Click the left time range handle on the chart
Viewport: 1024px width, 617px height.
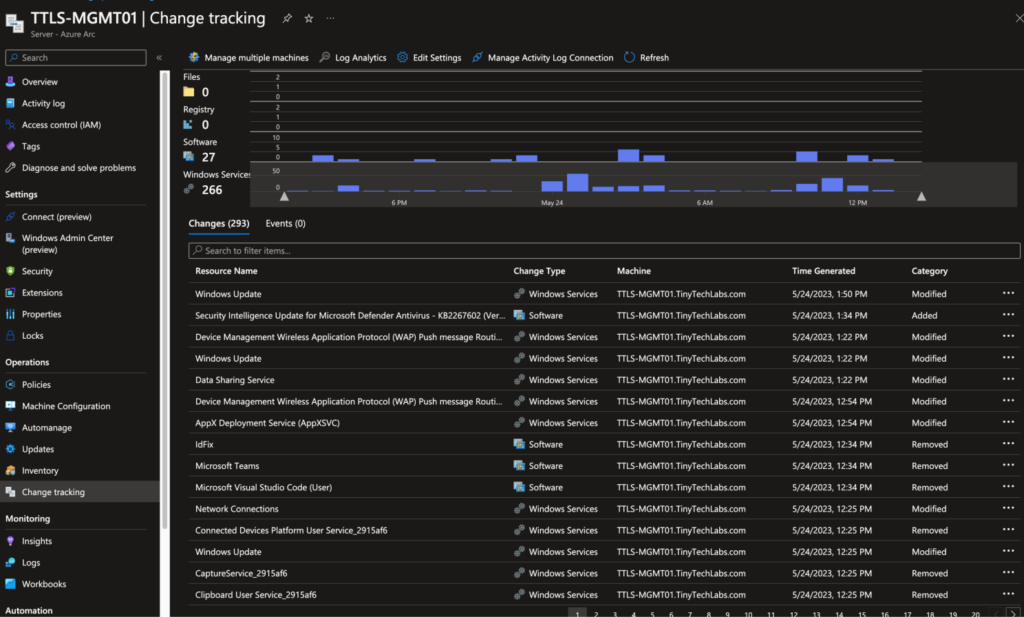[284, 196]
